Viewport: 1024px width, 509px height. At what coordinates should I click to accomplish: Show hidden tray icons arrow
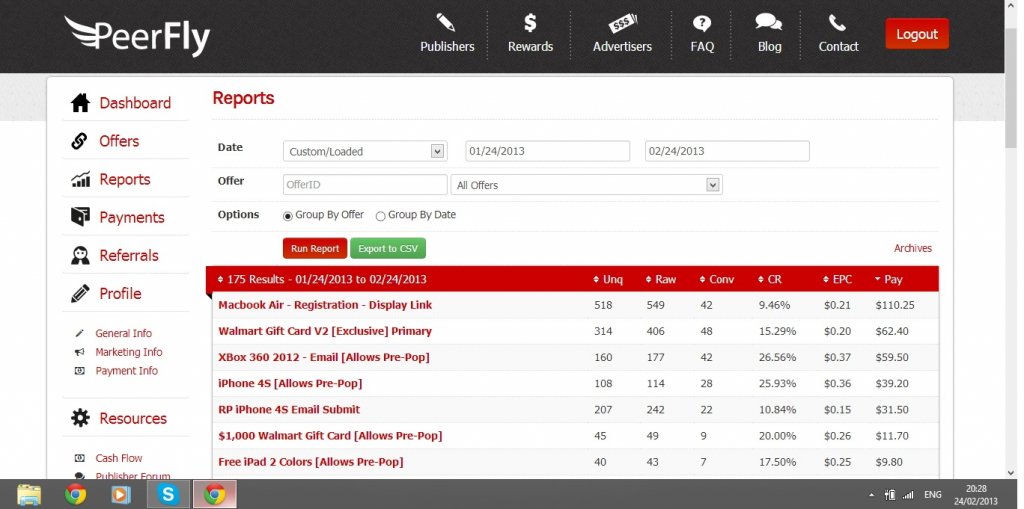pyautogui.click(x=872, y=495)
